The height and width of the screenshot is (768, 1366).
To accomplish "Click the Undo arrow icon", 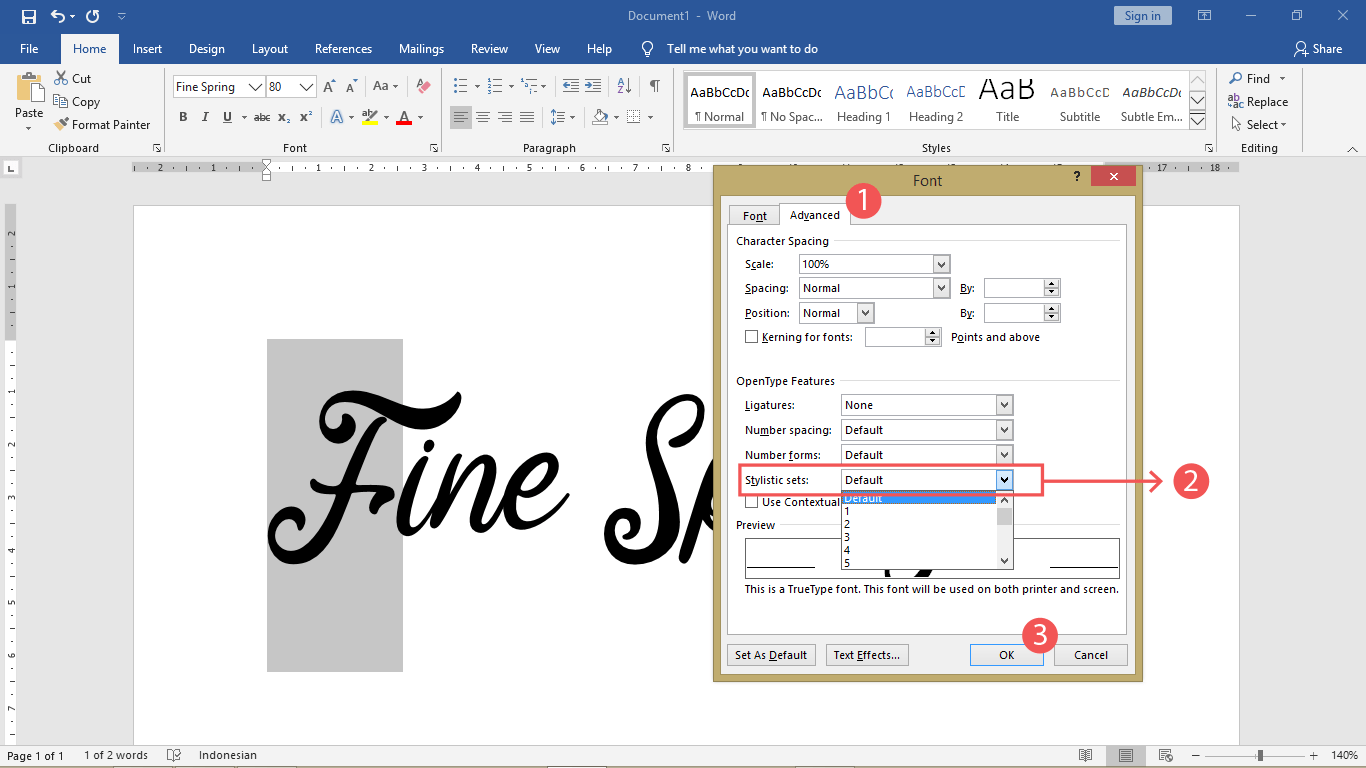I will click(58, 16).
